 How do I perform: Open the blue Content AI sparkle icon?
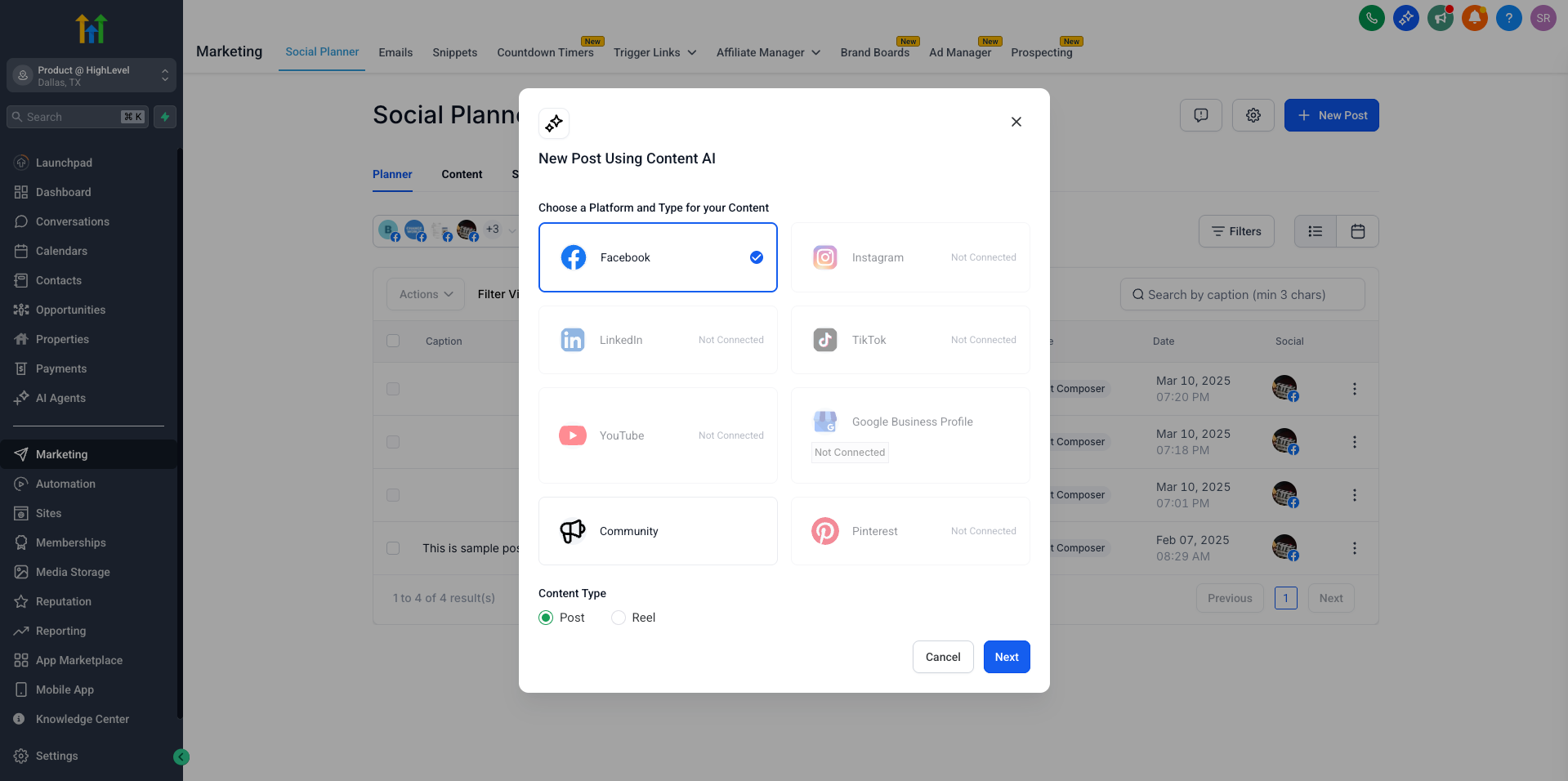(1405, 18)
